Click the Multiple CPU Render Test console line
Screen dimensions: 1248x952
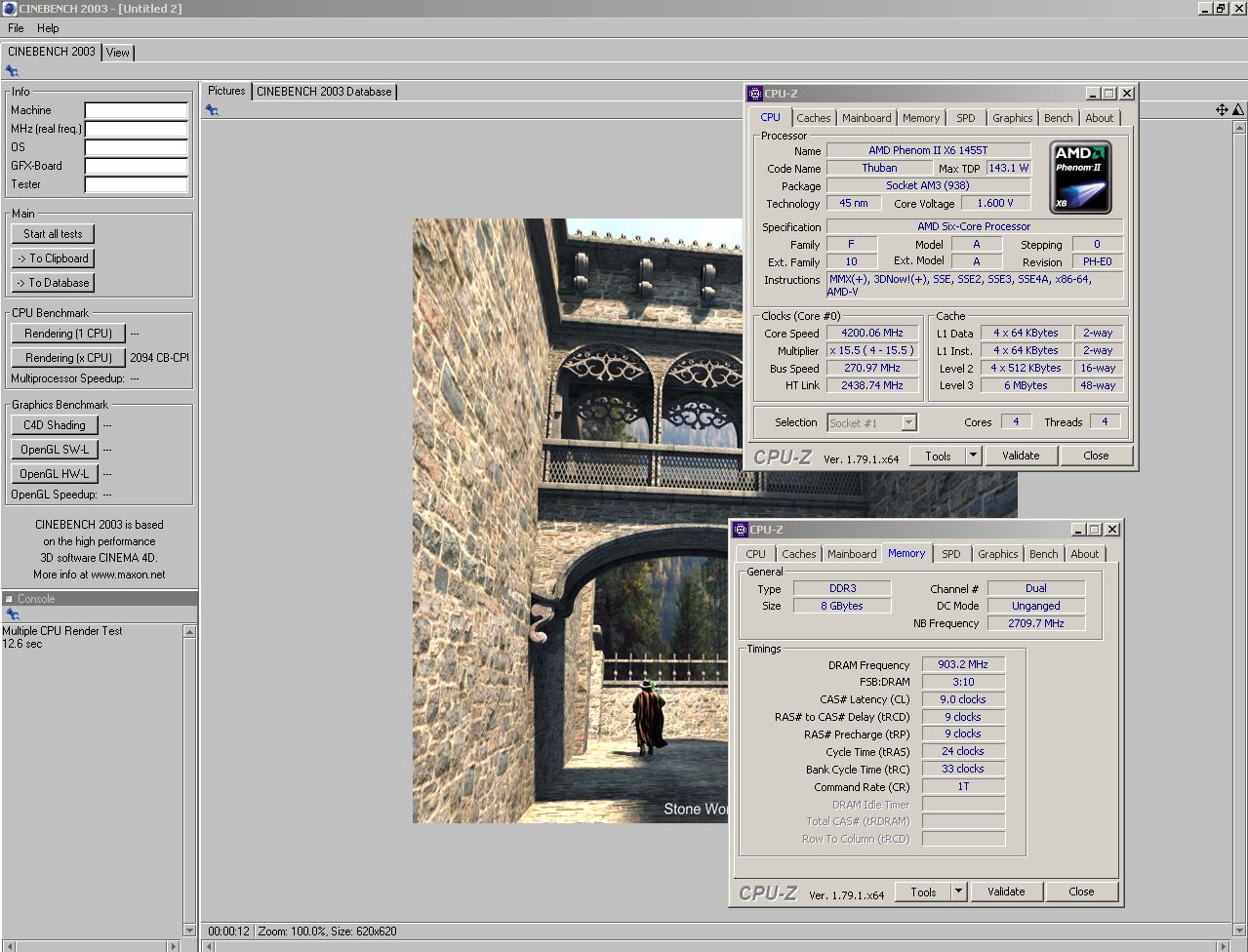[x=62, y=631]
